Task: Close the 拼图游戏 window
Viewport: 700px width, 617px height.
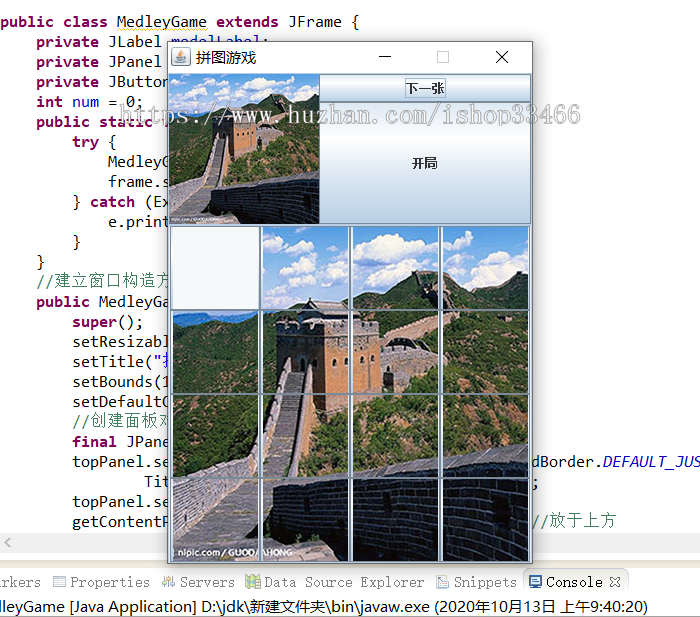Action: [502, 57]
